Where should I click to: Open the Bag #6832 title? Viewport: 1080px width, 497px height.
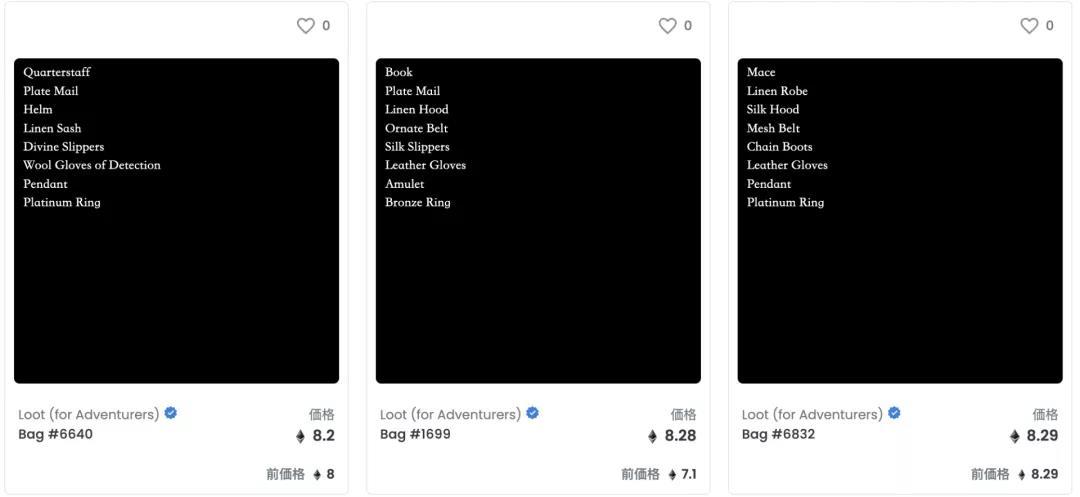(x=778, y=434)
